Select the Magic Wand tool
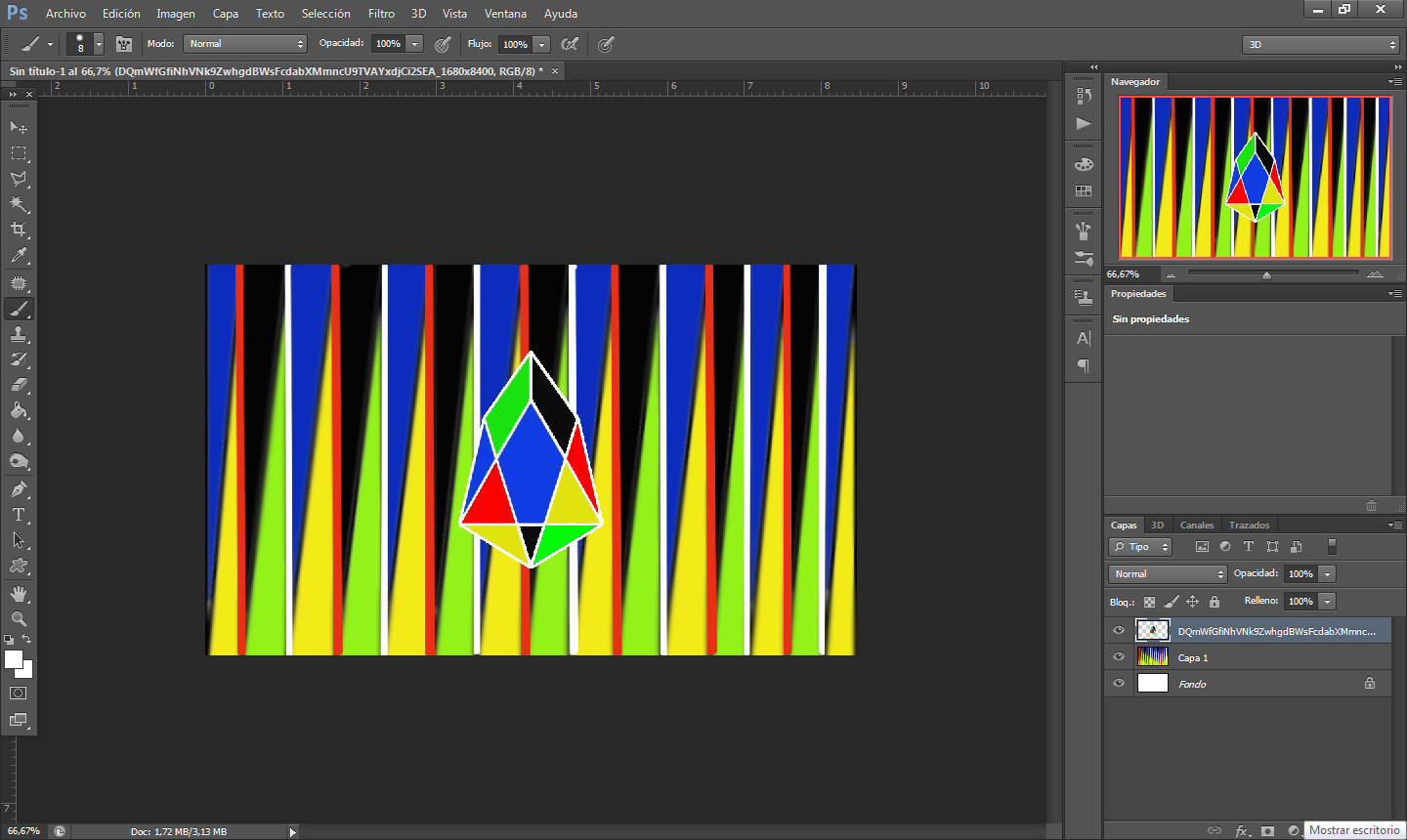 click(x=19, y=204)
